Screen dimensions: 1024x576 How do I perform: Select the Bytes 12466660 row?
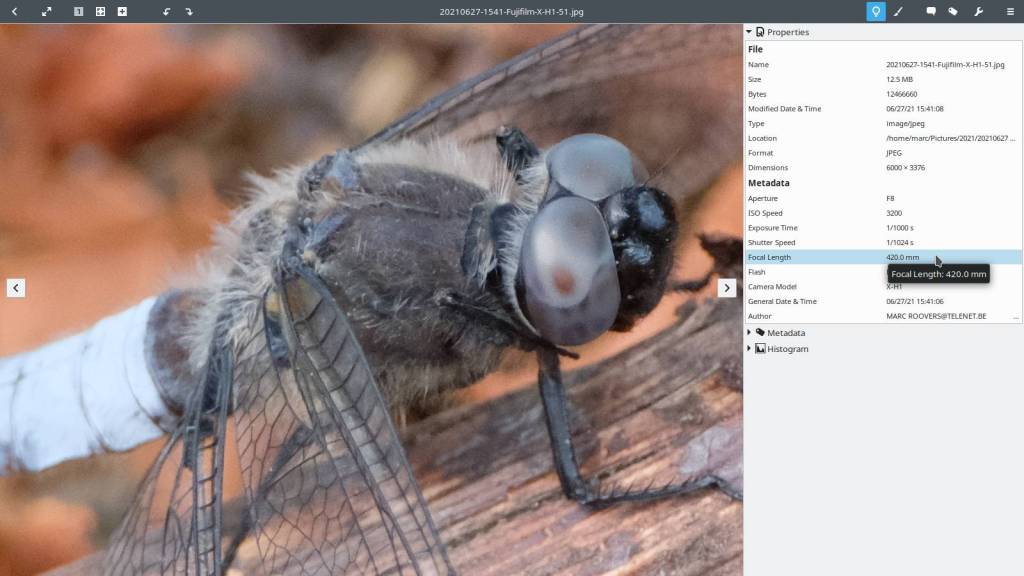coord(884,94)
